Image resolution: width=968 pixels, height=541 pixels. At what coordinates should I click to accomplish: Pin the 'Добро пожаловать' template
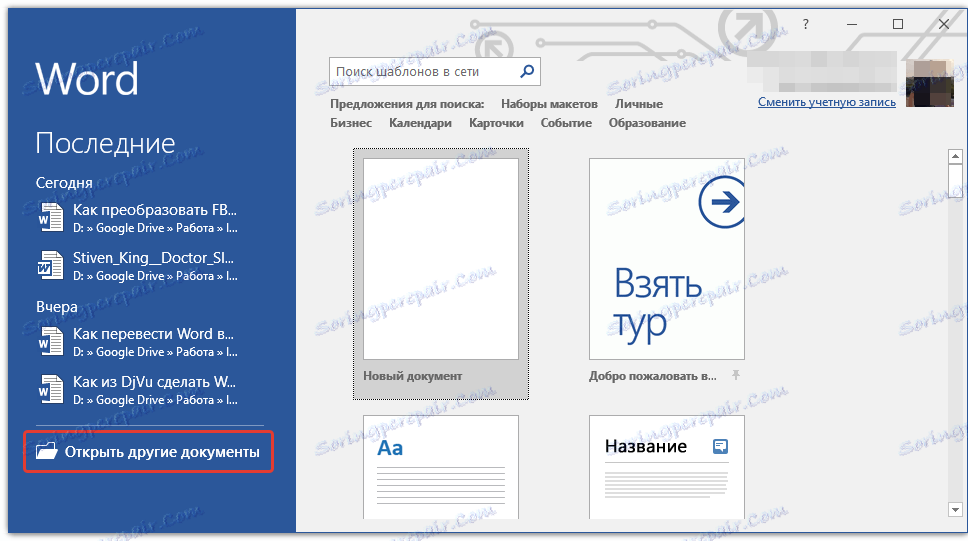(736, 375)
